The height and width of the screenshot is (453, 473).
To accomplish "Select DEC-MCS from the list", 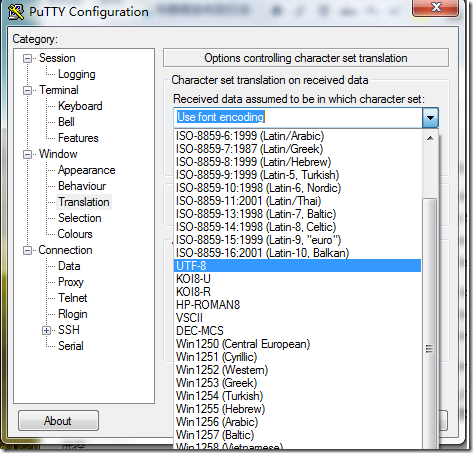I will tap(297, 331).
